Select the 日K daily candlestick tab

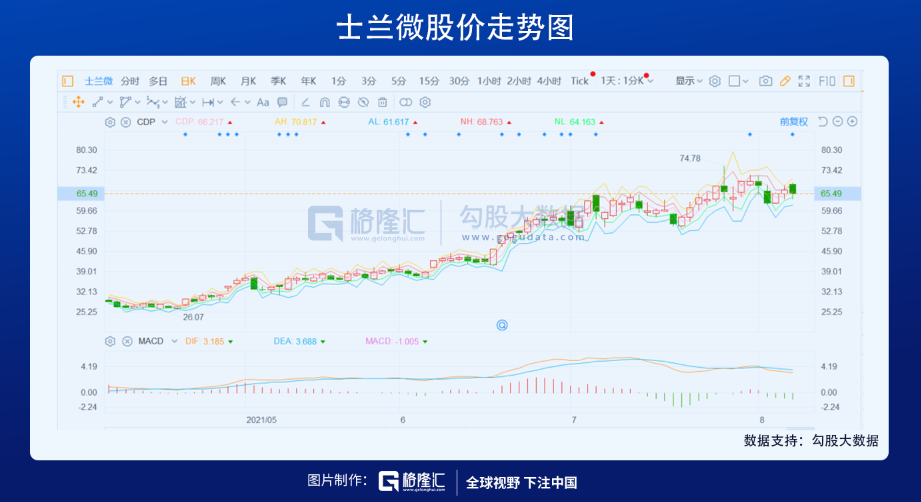tap(188, 81)
